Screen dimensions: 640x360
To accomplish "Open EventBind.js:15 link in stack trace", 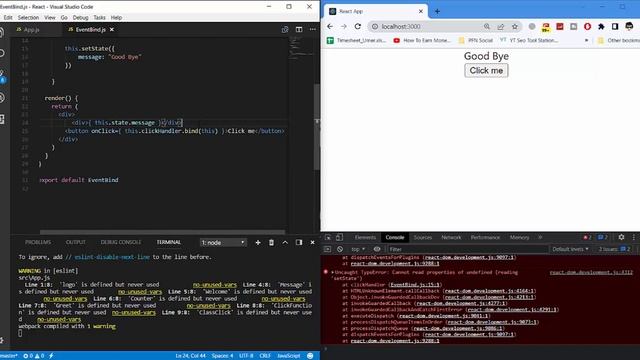I will click(415, 285).
